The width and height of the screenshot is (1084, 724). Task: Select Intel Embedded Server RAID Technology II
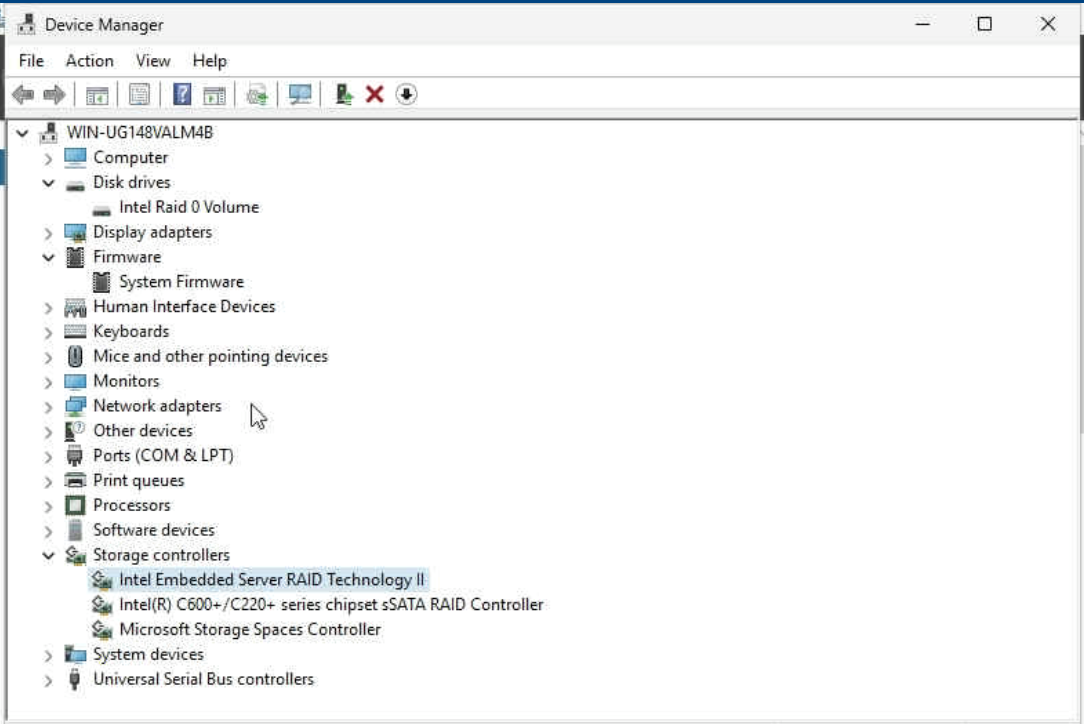272,579
